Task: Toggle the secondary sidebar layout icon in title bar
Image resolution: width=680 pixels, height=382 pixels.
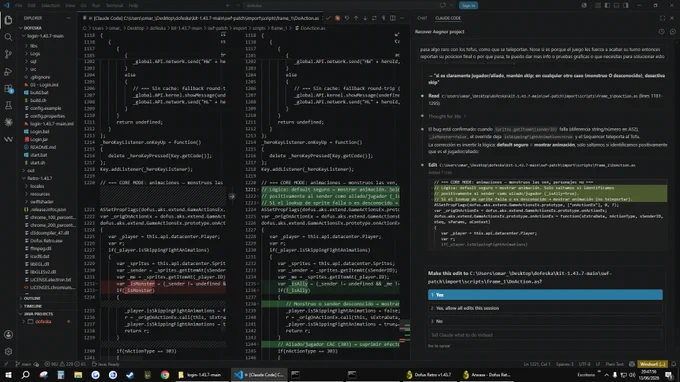Action: [626, 6]
